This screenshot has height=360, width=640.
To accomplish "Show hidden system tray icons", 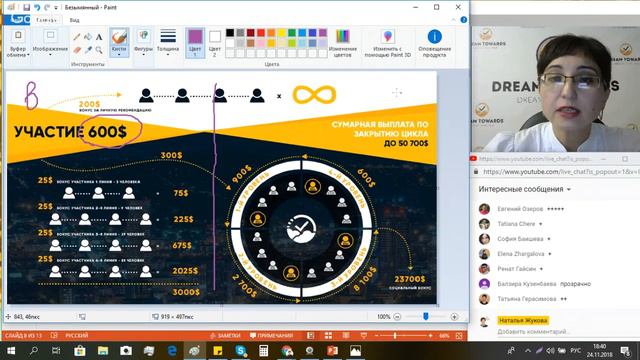I will (x=528, y=351).
